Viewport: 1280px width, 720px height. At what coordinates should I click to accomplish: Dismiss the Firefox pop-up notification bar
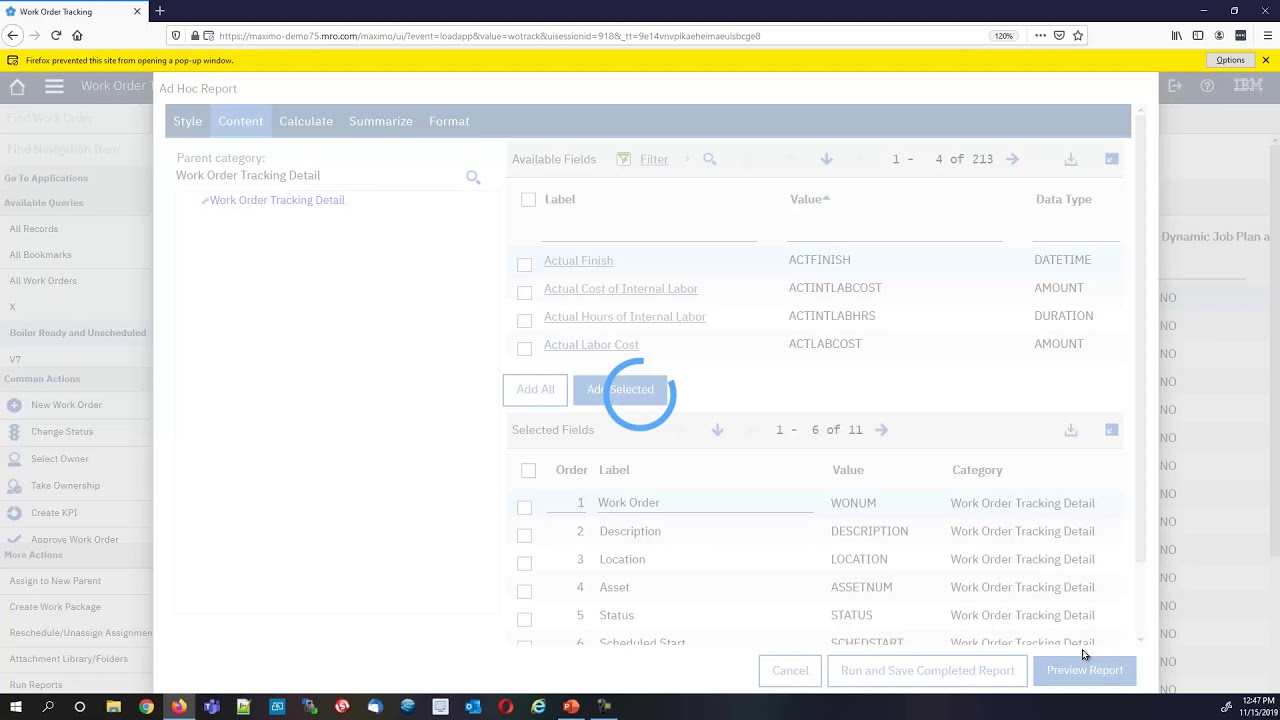[x=1266, y=60]
